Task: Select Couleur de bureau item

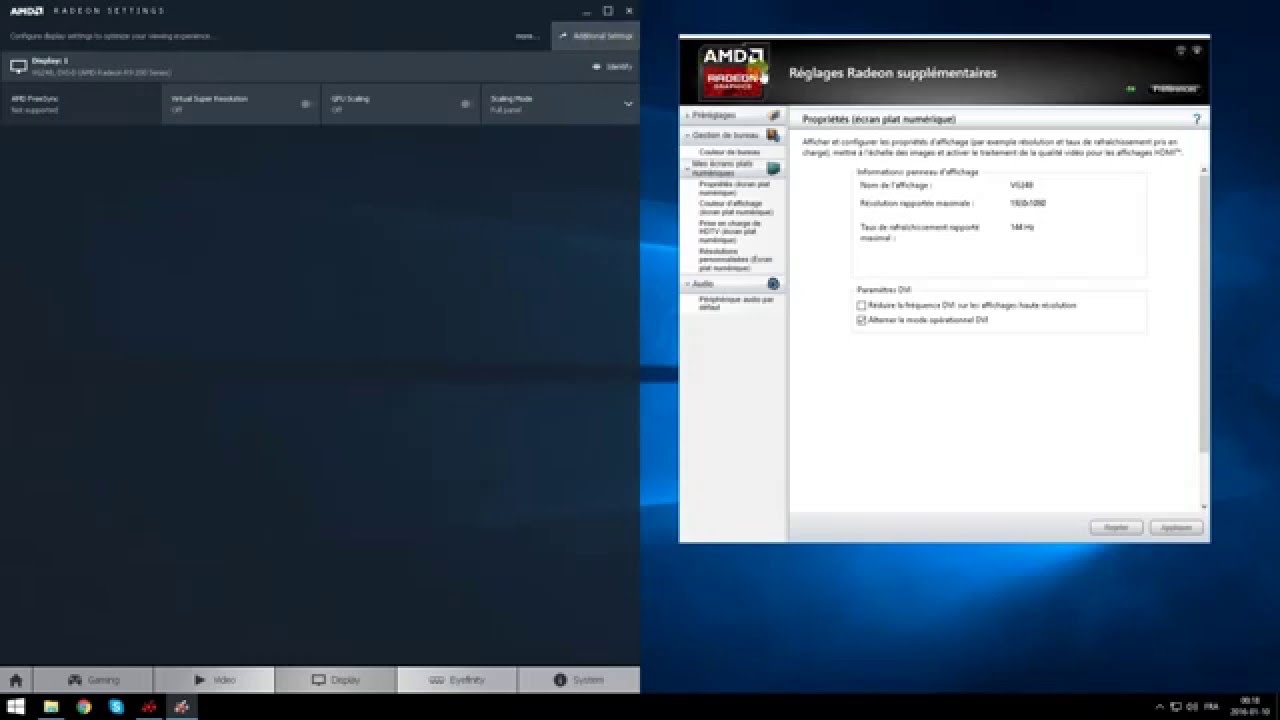Action: [729, 152]
